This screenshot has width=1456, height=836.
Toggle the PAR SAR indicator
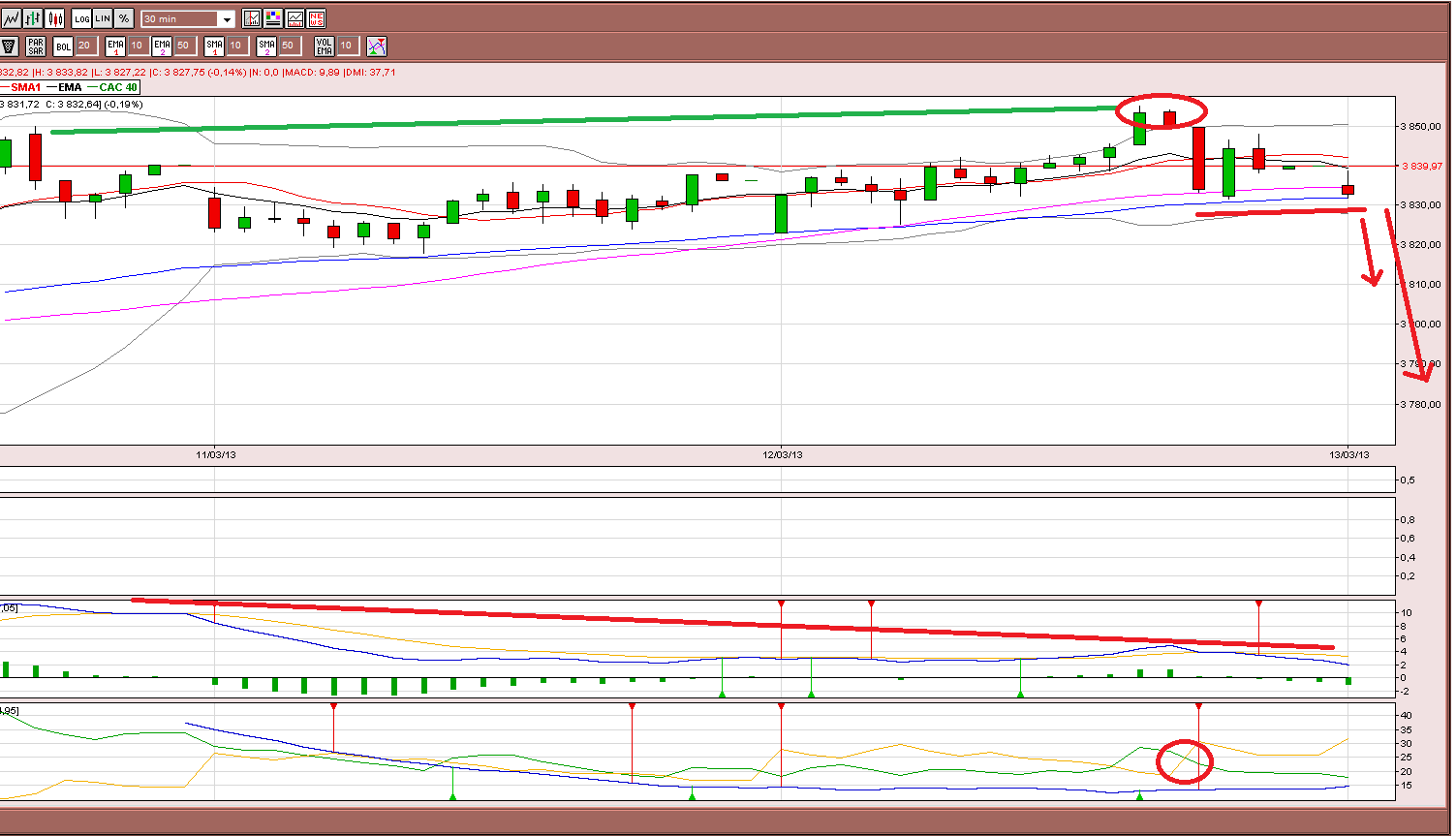pyautogui.click(x=36, y=46)
